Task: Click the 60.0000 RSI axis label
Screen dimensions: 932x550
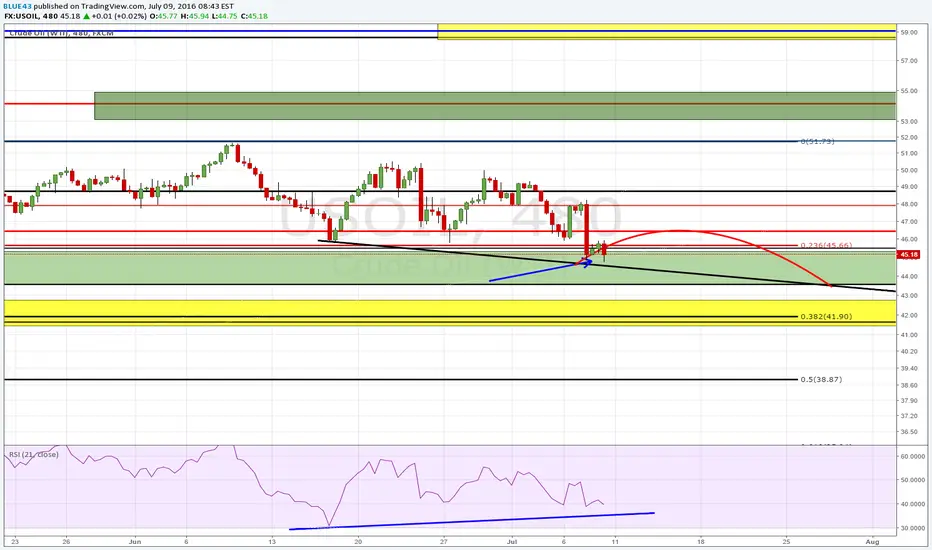Action: pos(912,456)
